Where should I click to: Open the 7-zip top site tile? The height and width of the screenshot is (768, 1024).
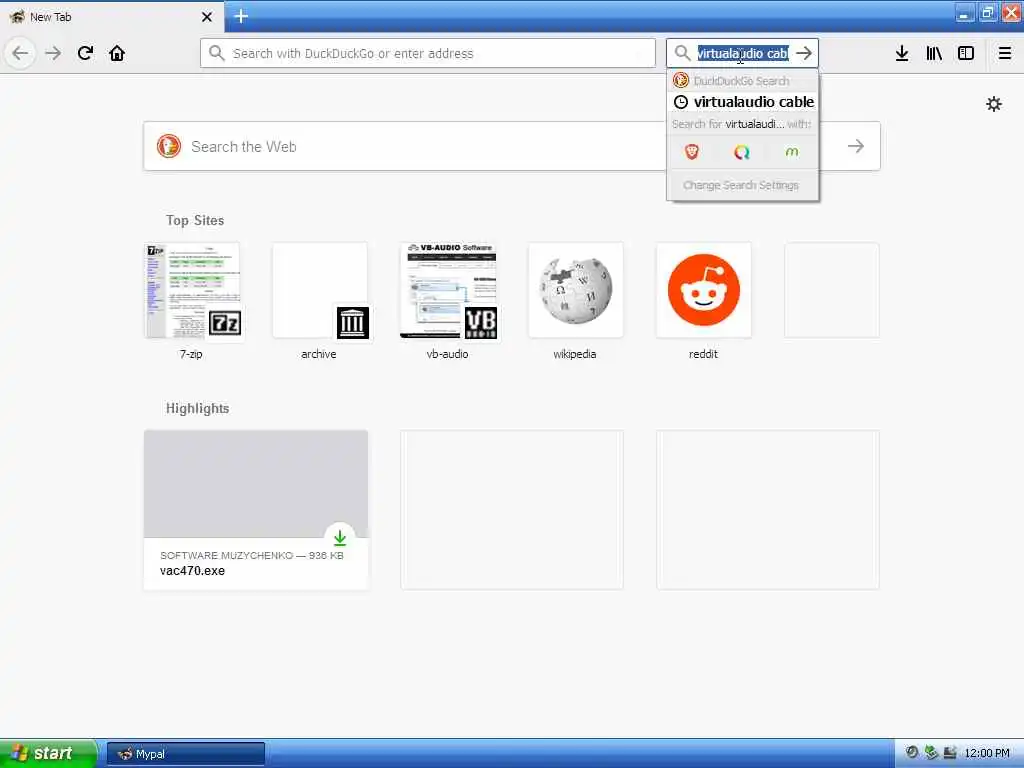click(191, 291)
